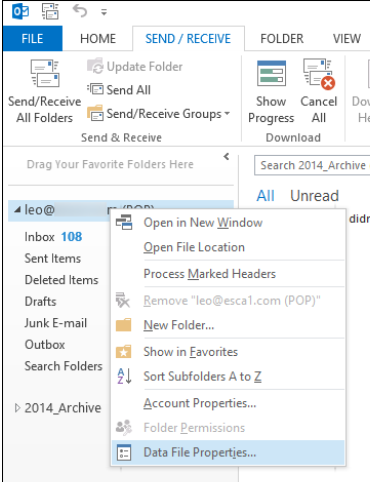Select Search Folders in the folder tree
This screenshot has height=482, width=370.
tap(63, 366)
